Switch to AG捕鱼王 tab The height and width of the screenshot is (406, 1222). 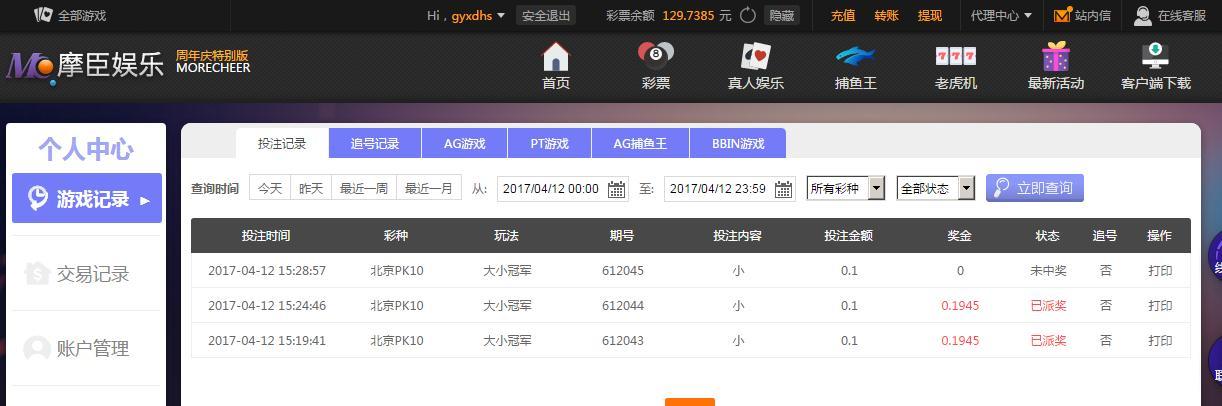(x=640, y=143)
